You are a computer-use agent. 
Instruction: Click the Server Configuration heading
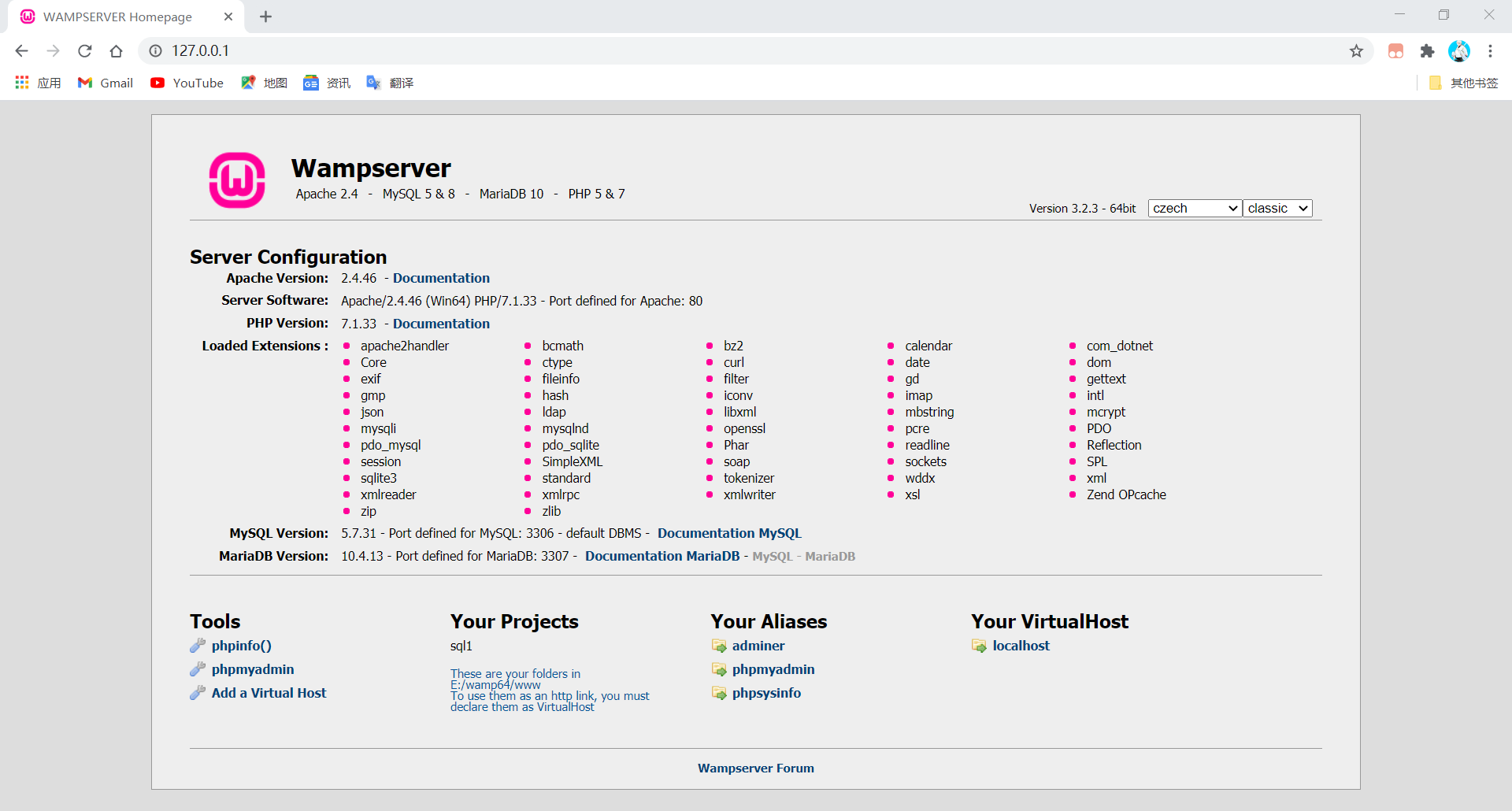tap(288, 257)
